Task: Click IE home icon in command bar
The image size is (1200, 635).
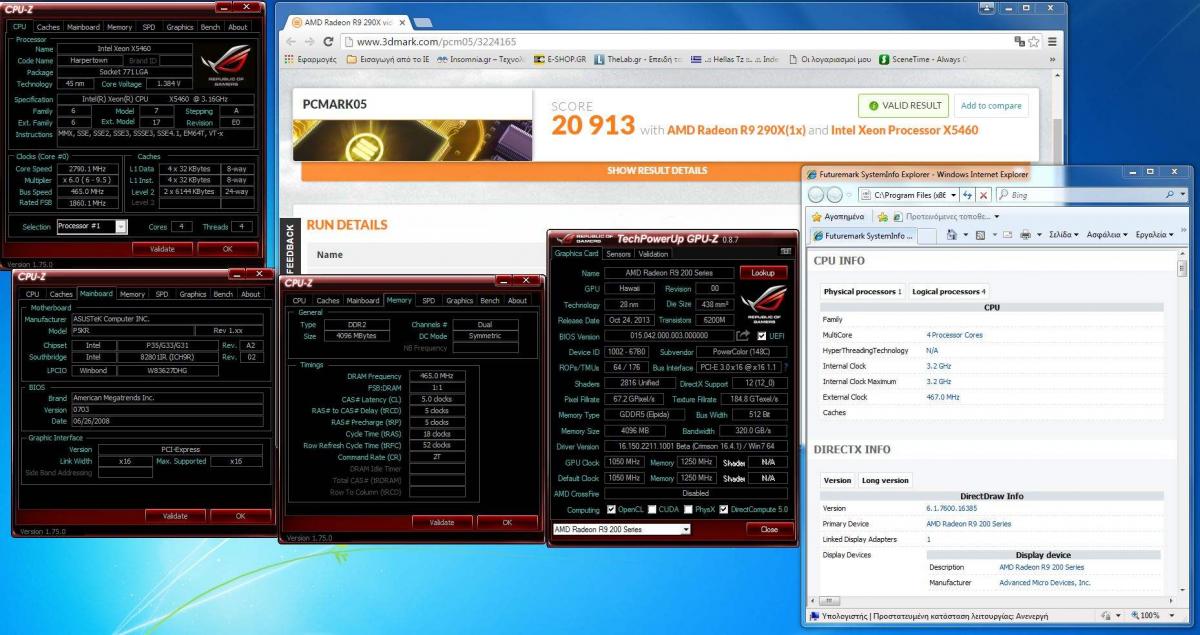Action: 953,235
